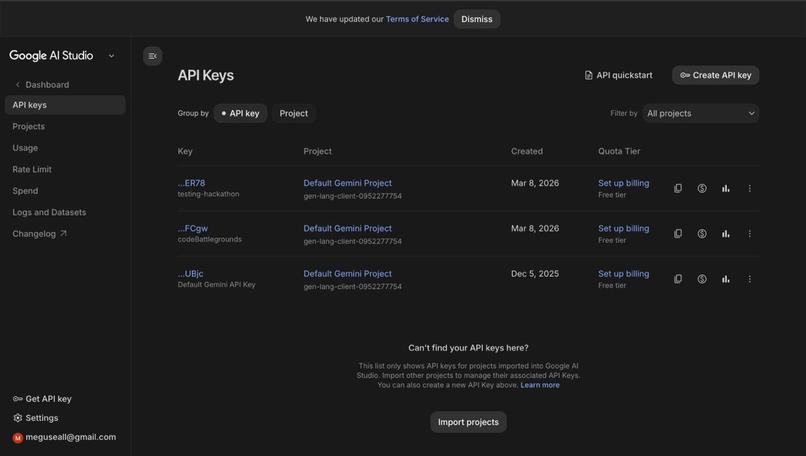Viewport: 806px width, 456px height.
Task: Collapse the sidebar with the panel toggle icon
Action: (153, 56)
